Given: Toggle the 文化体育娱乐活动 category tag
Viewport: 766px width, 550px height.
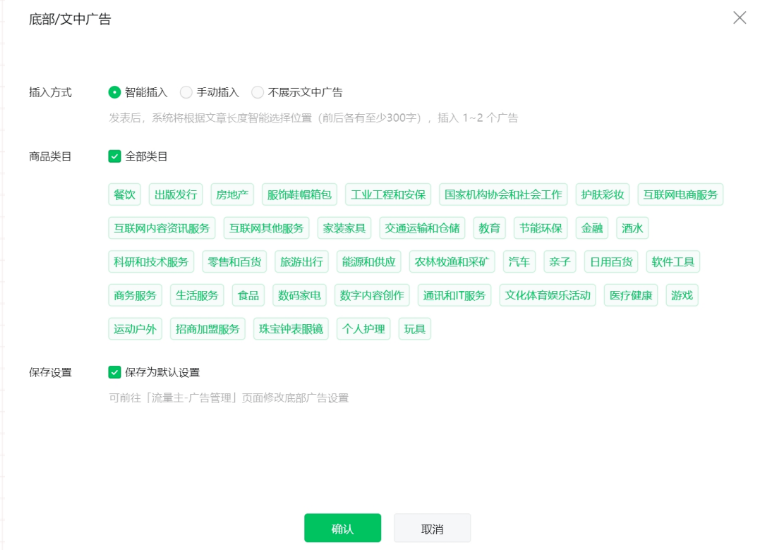Looking at the screenshot, I should click(548, 296).
